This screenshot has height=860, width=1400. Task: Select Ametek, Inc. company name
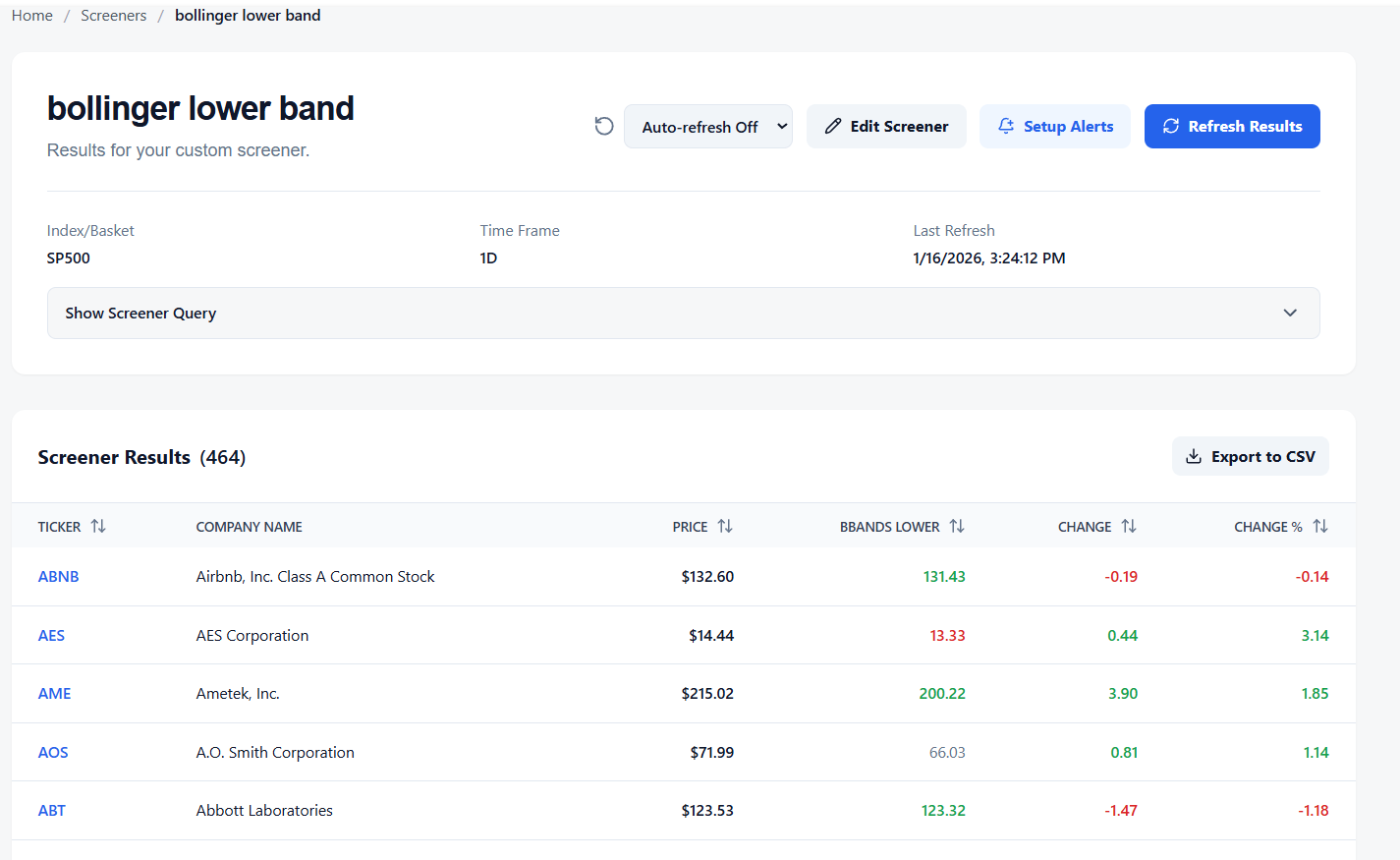238,694
